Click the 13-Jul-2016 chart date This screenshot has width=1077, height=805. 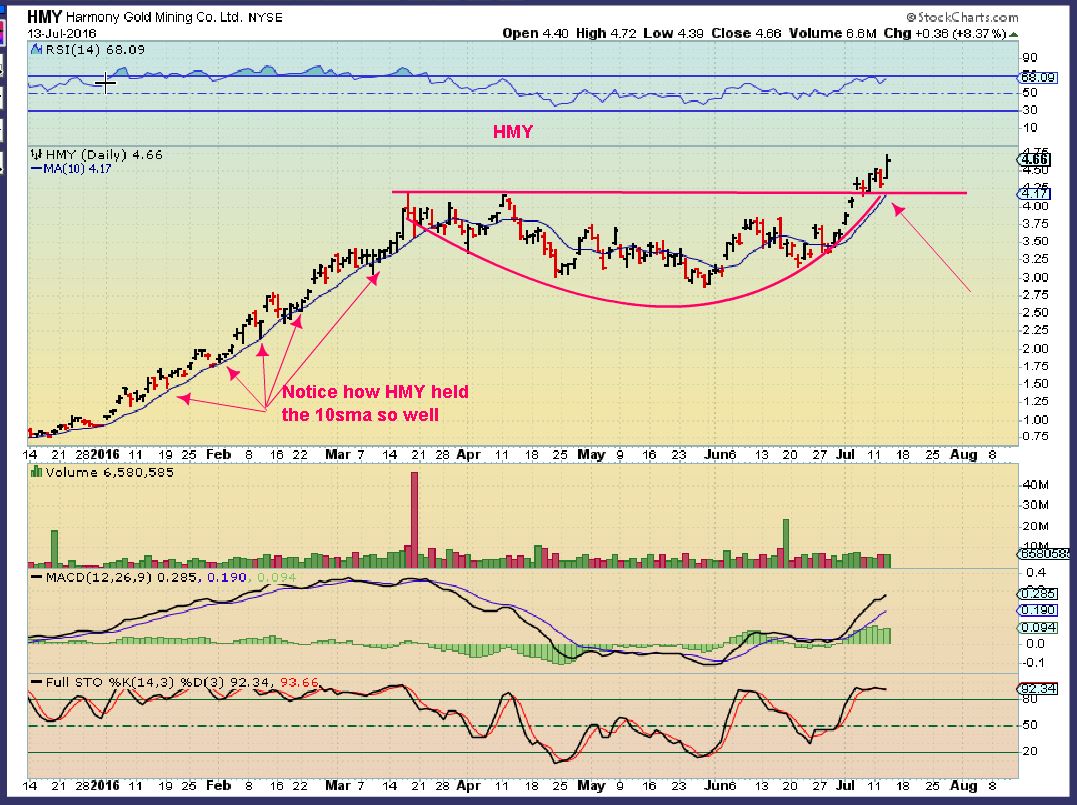point(62,33)
